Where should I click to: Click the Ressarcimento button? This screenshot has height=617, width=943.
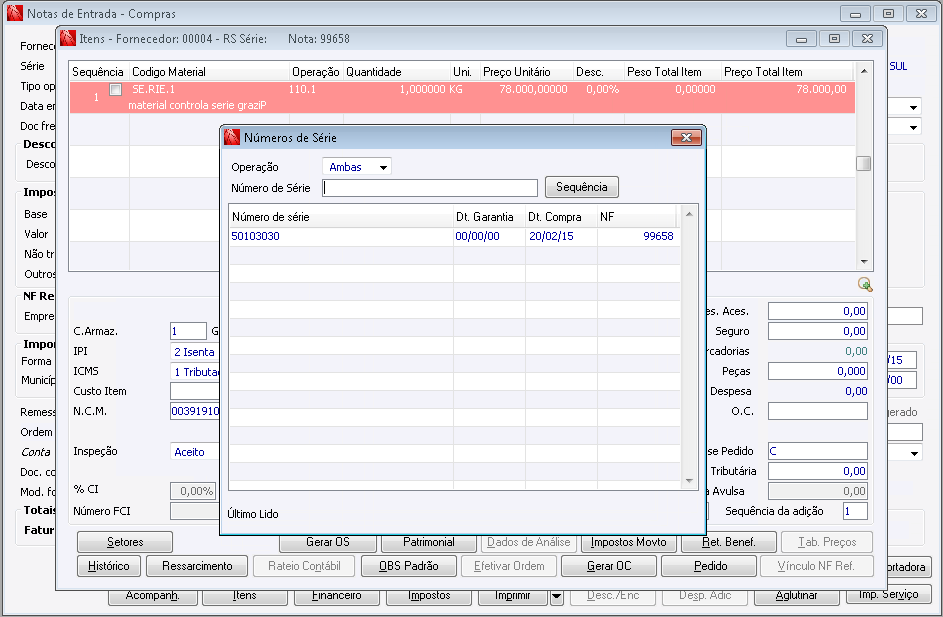pyautogui.click(x=197, y=566)
